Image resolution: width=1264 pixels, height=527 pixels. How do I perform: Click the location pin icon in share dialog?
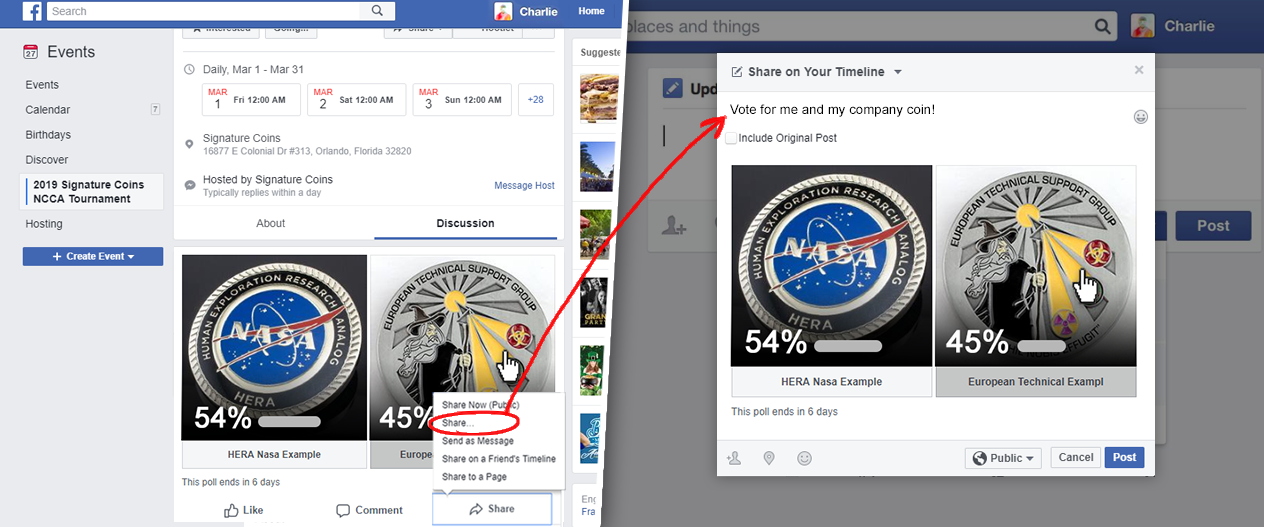click(x=769, y=458)
